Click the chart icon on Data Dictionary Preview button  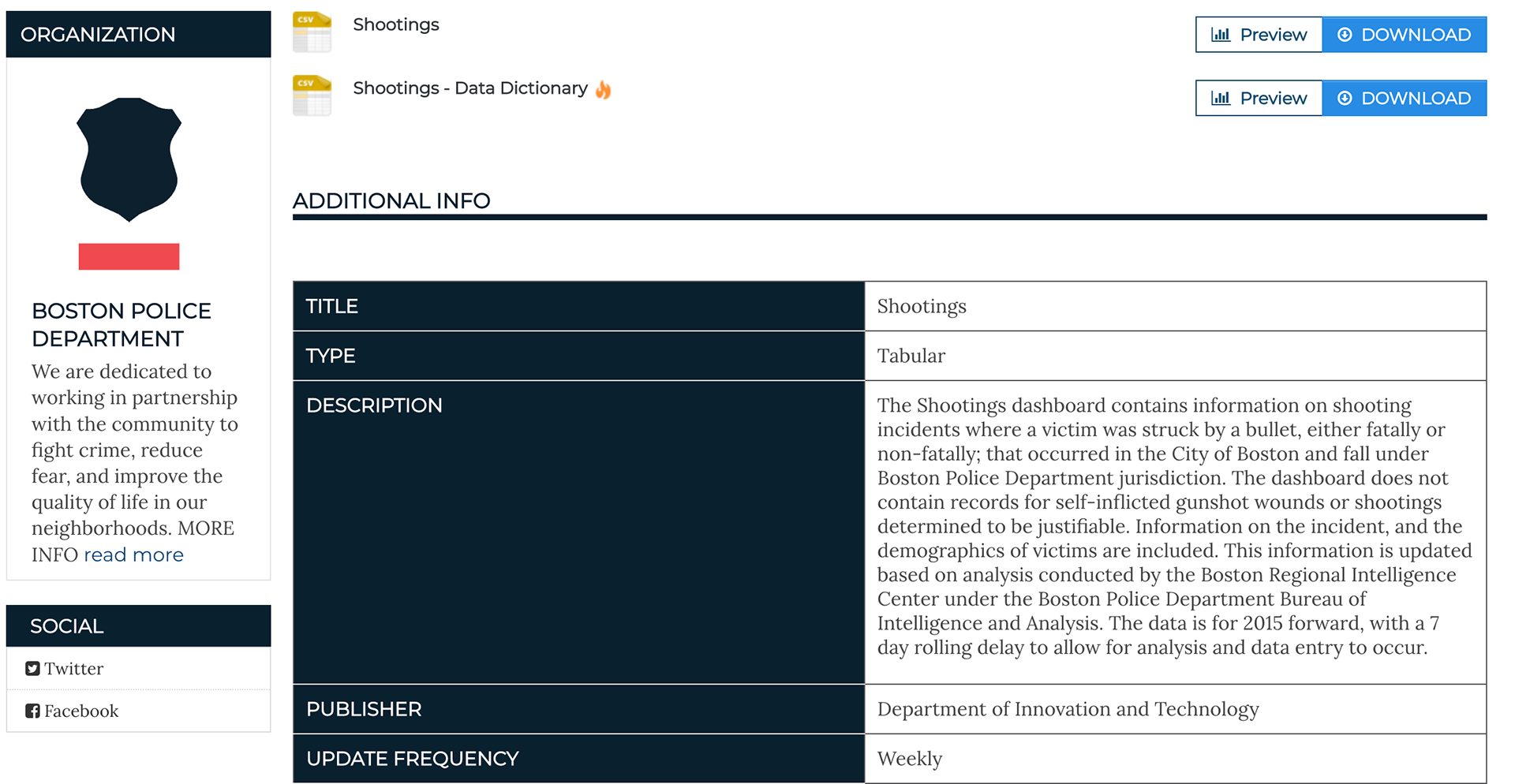point(1221,99)
